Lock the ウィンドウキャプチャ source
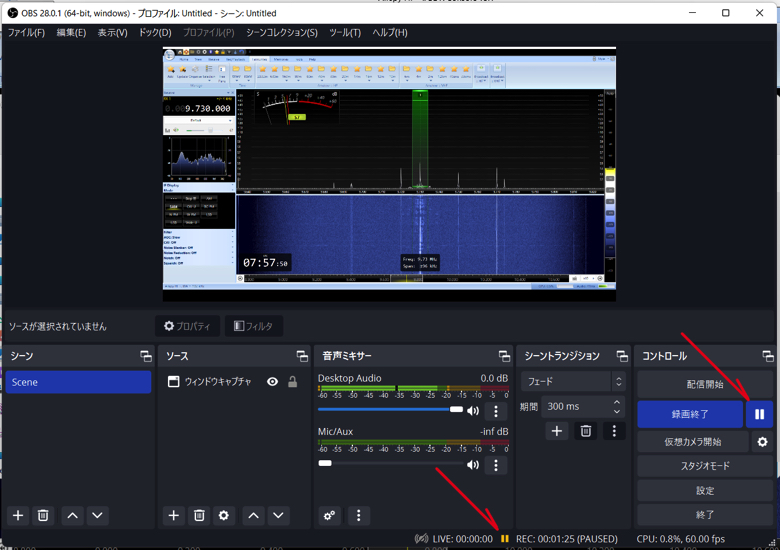This screenshot has height=550, width=780. tap(292, 382)
